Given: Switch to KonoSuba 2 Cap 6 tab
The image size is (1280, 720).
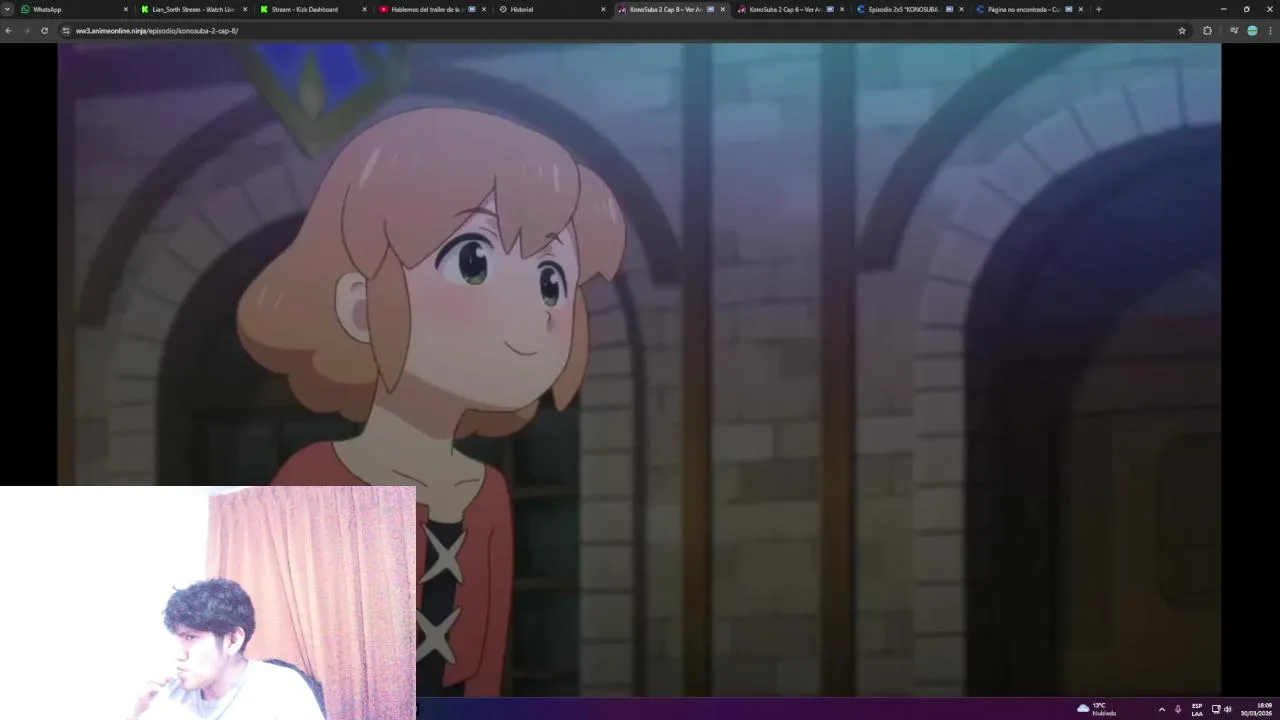Looking at the screenshot, I should [791, 9].
